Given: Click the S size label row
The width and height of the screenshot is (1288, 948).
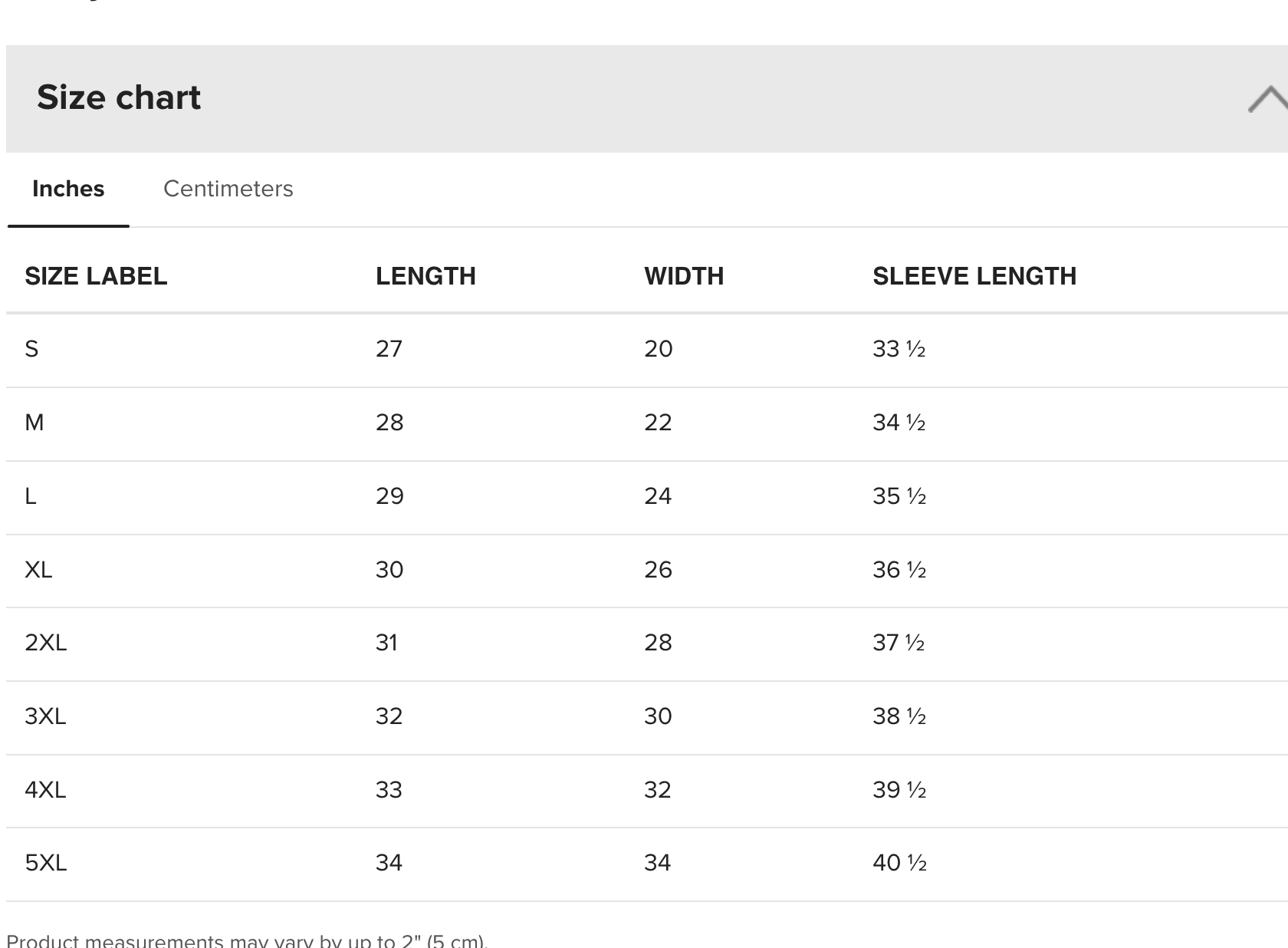Looking at the screenshot, I should [31, 349].
